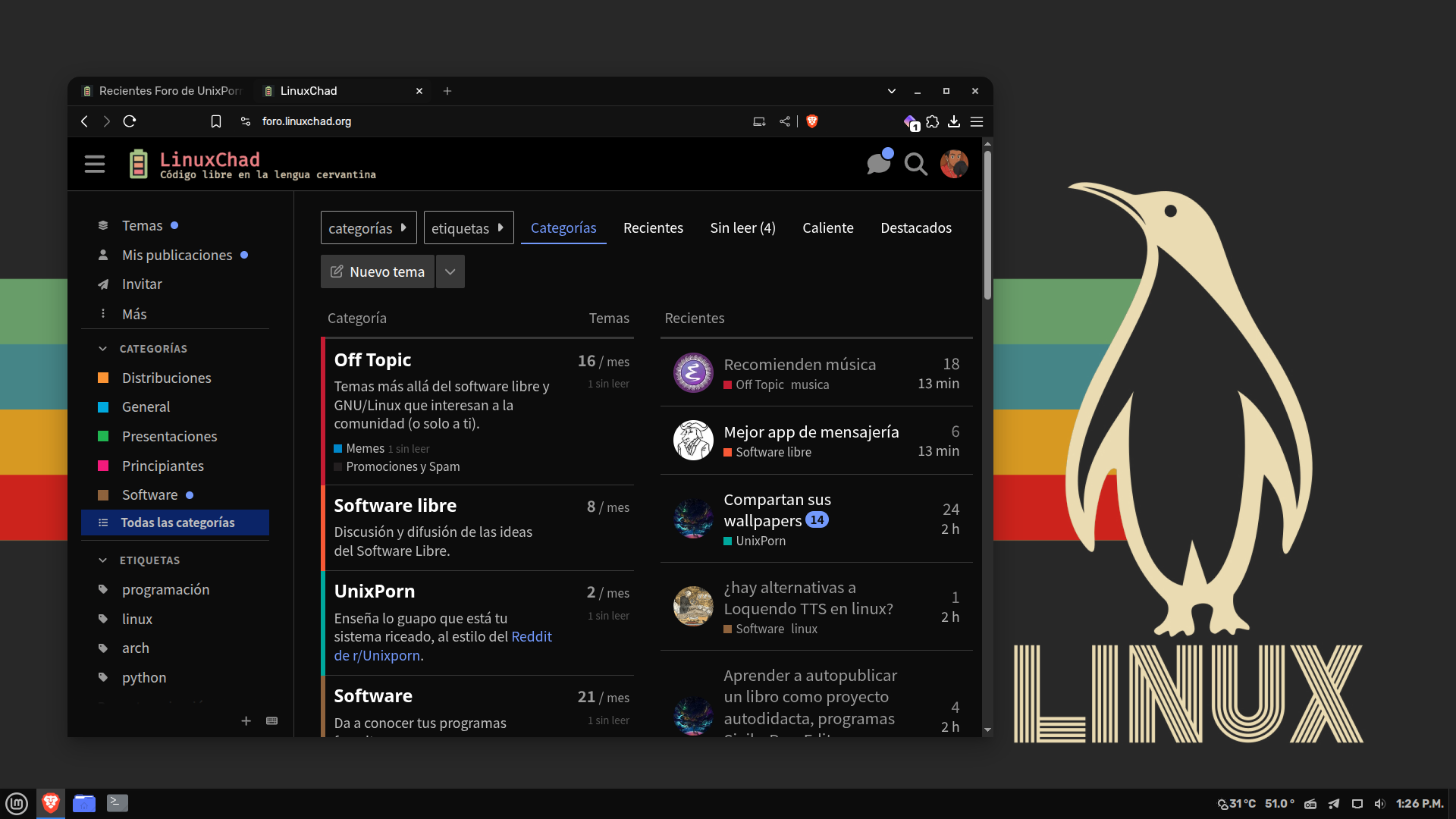Viewport: 1456px width, 819px height.
Task: Open the Caliente tab
Action: click(x=828, y=227)
